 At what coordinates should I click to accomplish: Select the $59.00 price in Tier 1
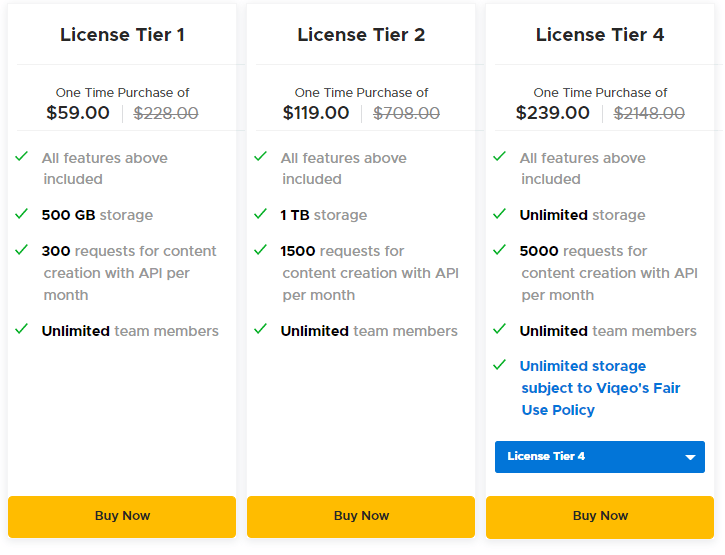(x=78, y=113)
